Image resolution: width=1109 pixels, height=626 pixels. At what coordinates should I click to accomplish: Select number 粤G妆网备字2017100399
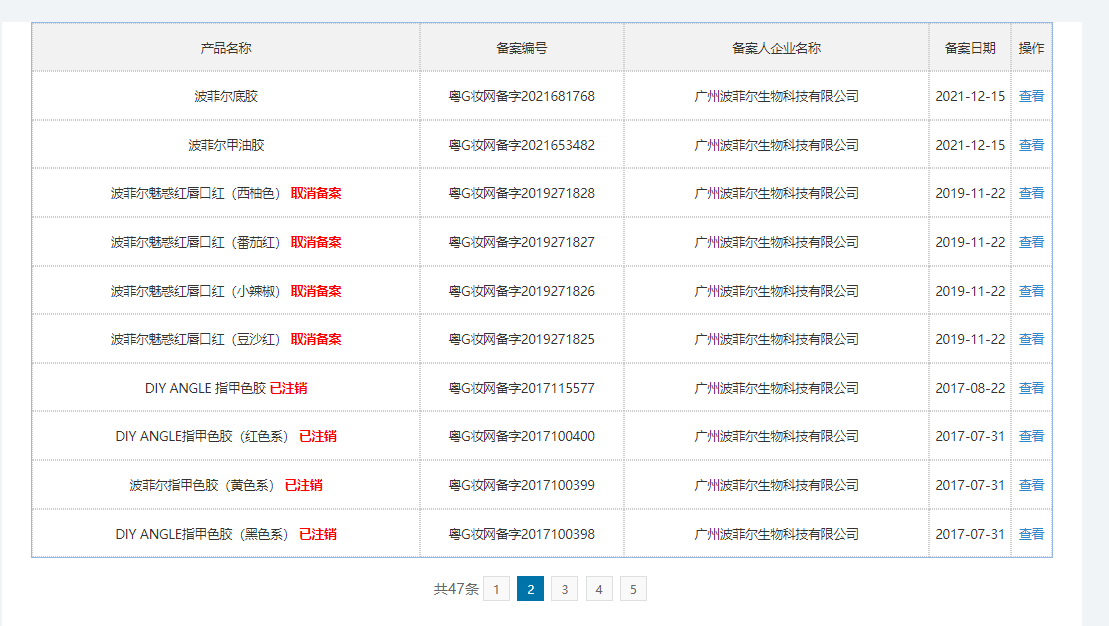pyautogui.click(x=521, y=485)
